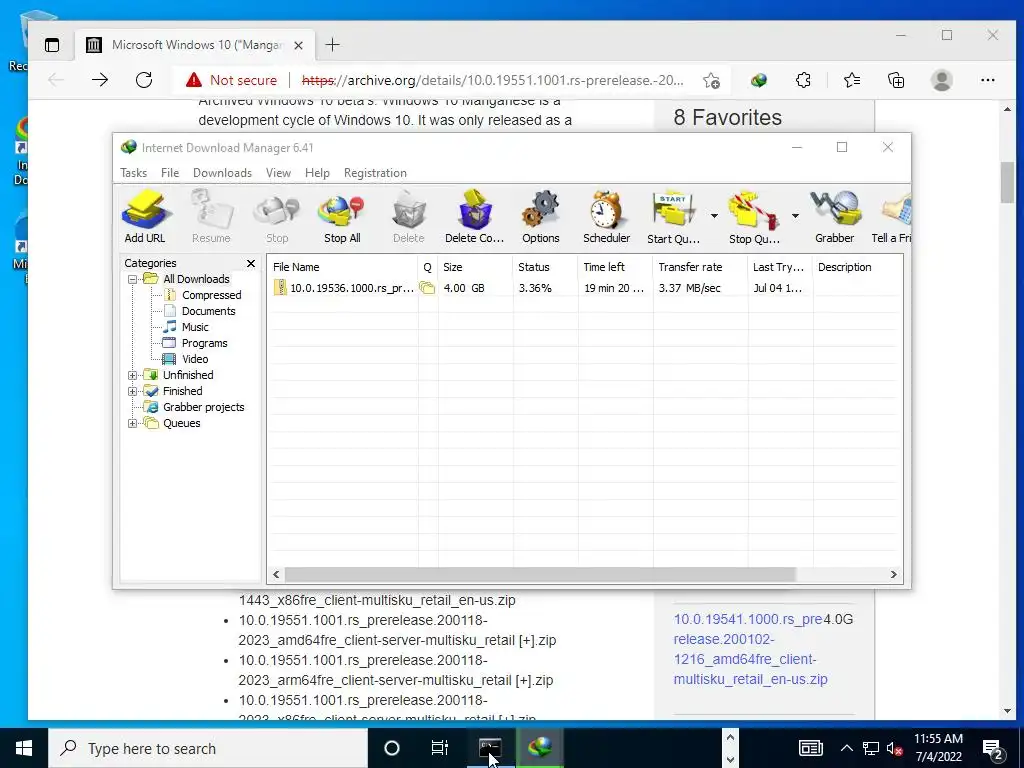1024x768 pixels.
Task: Add page to favorites star icon
Action: (712, 80)
